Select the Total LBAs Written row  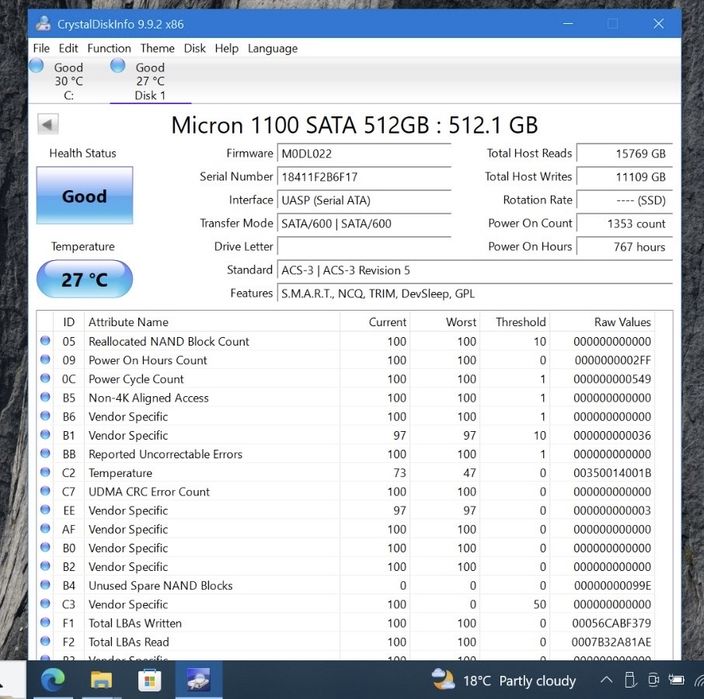click(346, 623)
